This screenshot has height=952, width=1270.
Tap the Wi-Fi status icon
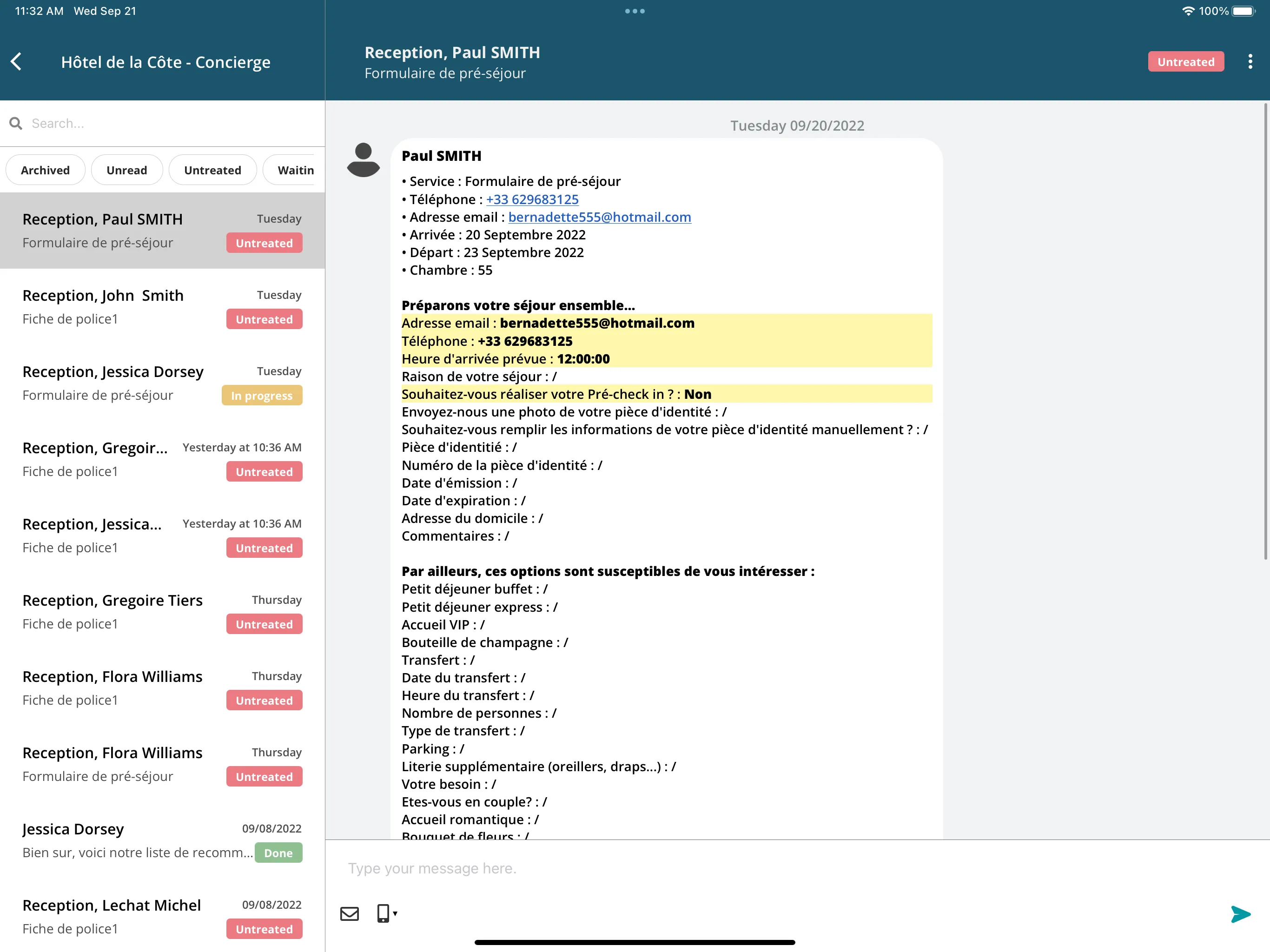click(x=1188, y=11)
